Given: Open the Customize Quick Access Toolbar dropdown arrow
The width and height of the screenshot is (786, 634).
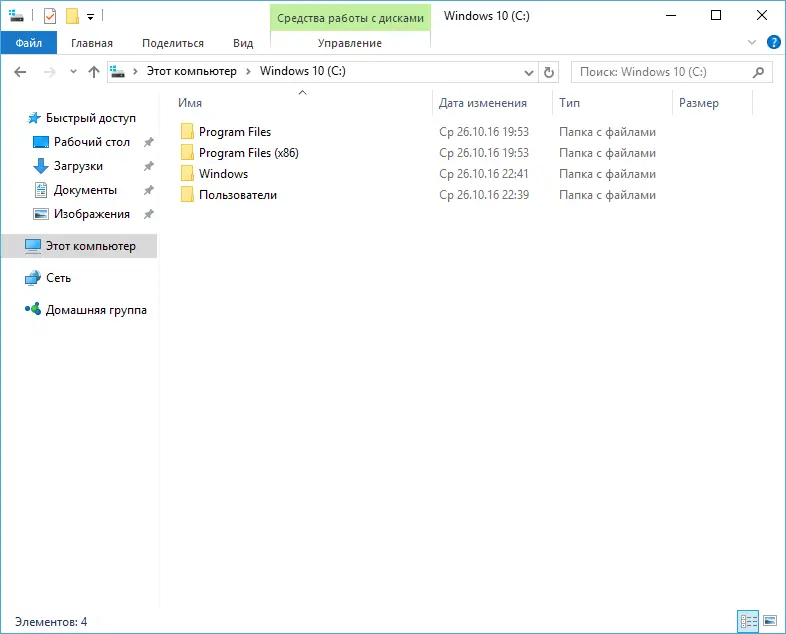Looking at the screenshot, I should 90,17.
